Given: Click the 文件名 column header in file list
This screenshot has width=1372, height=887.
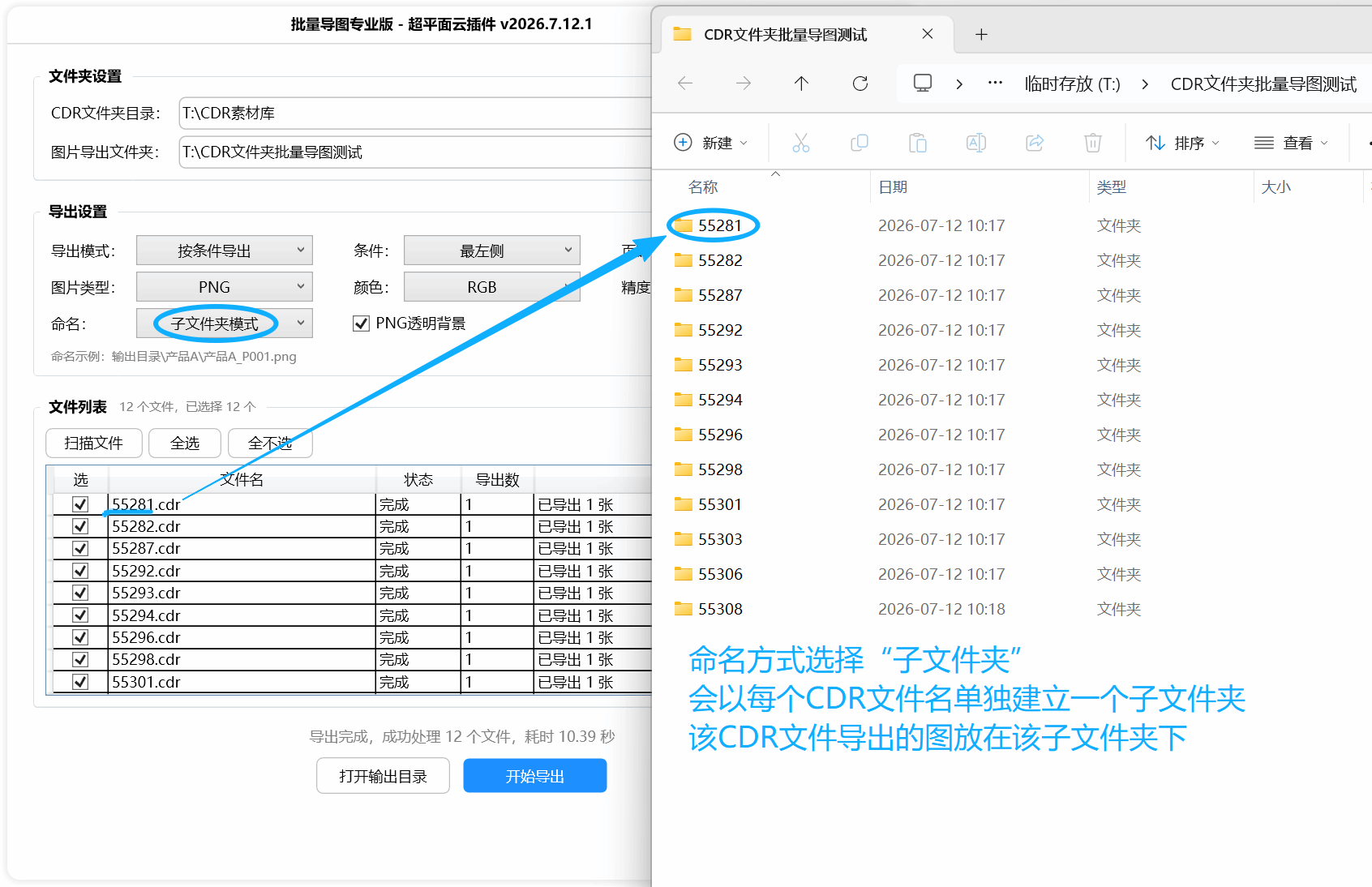Looking at the screenshot, I should click(x=242, y=479).
